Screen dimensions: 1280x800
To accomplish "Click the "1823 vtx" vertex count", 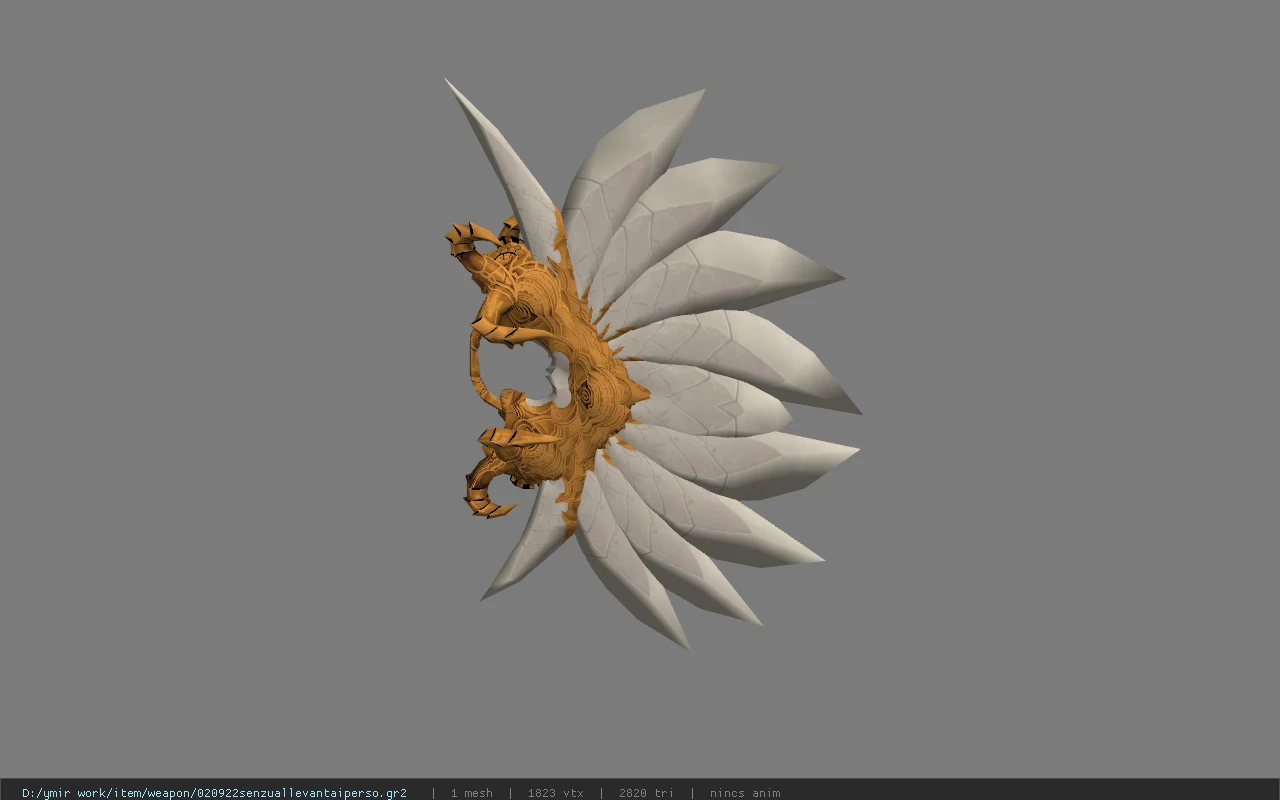I will (x=555, y=793).
